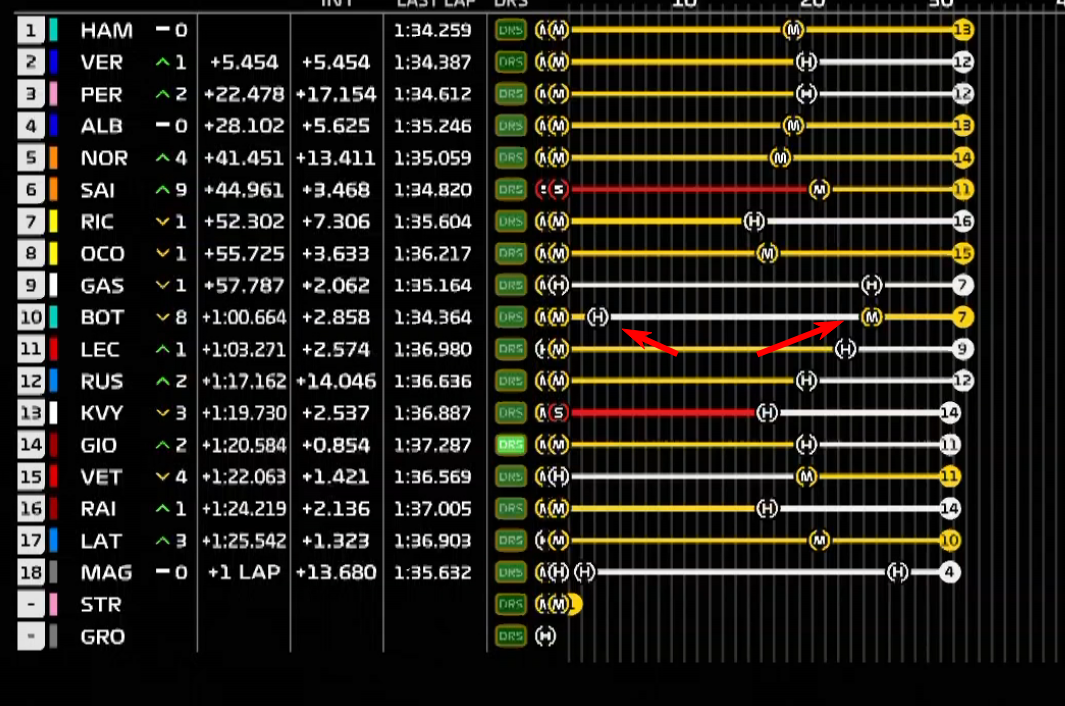Click KVY's hard tyre pit stop marker
The width and height of the screenshot is (1065, 706).
pos(767,412)
